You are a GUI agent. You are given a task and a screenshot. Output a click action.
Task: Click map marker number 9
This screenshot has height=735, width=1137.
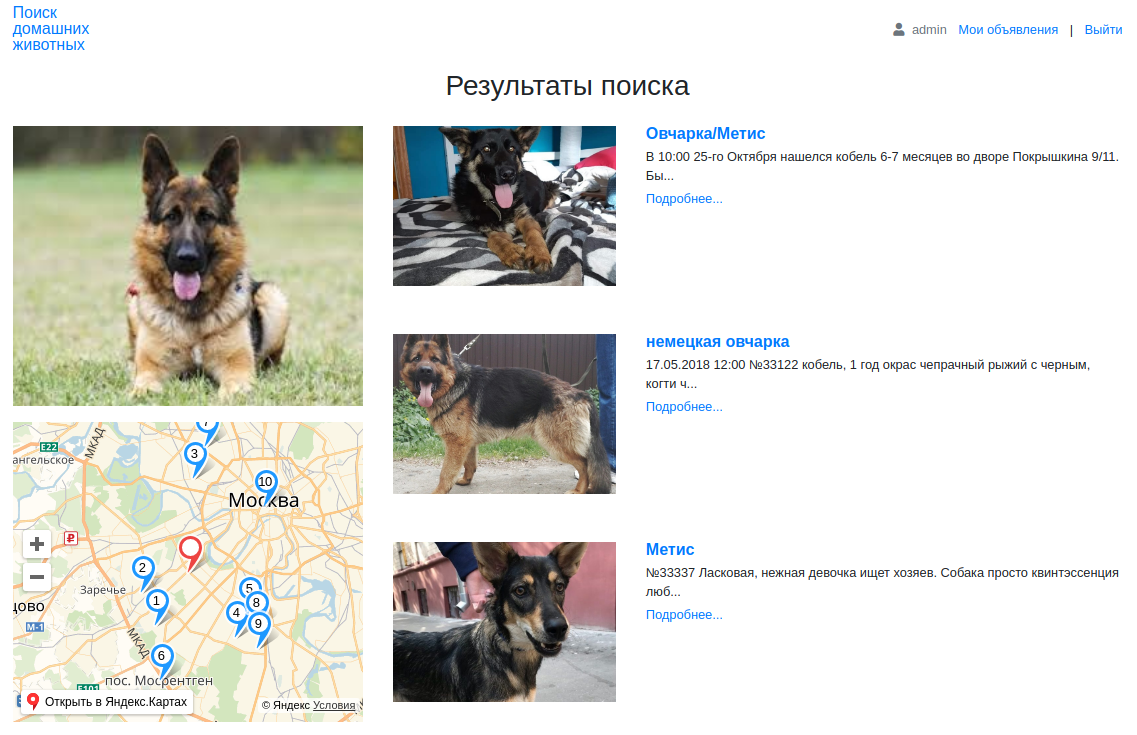(259, 624)
